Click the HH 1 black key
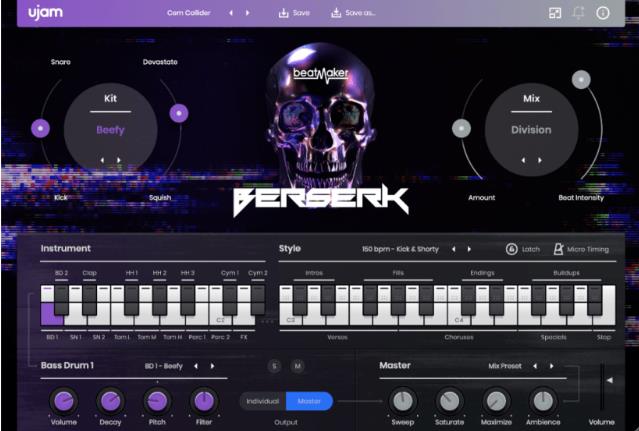Viewport: 639px width, 431px height. 132,300
